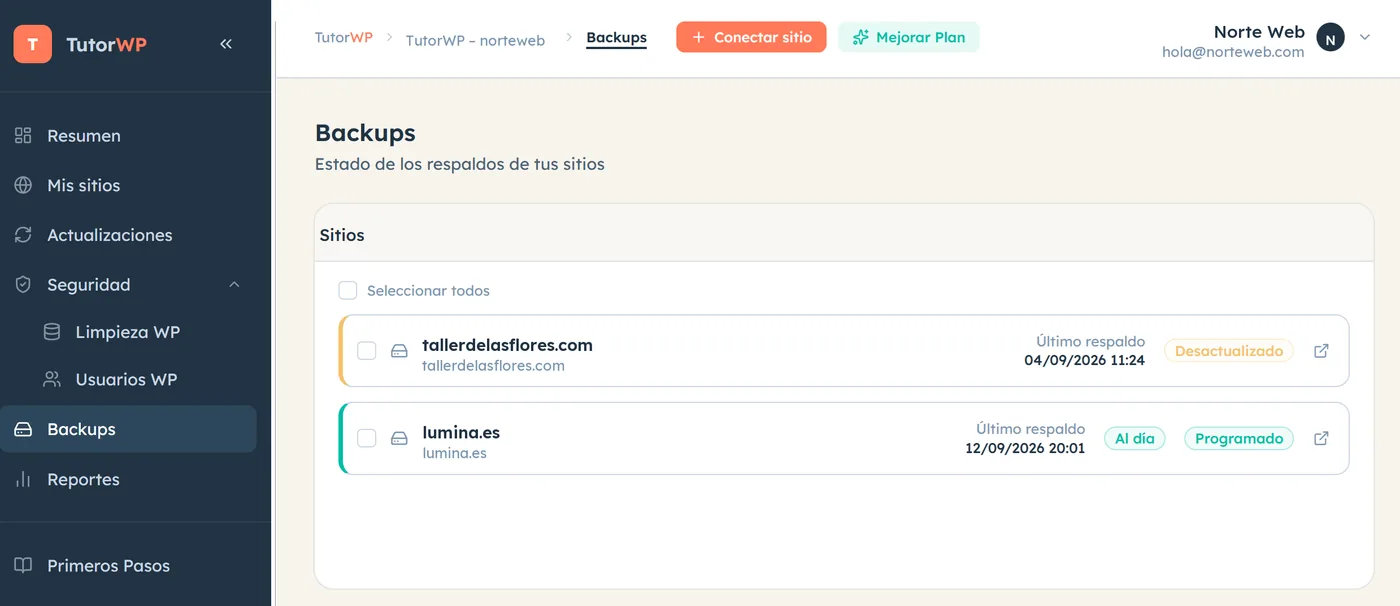Click the Conectar sitio button

pos(751,37)
